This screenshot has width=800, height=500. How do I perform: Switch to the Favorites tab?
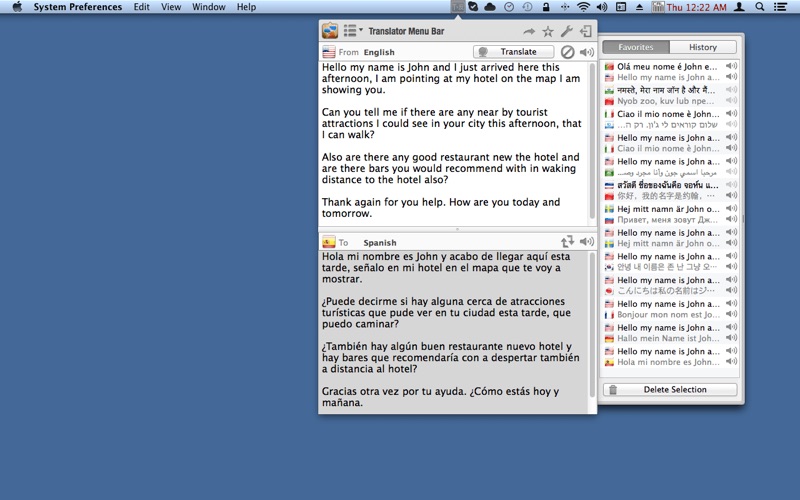click(x=636, y=47)
